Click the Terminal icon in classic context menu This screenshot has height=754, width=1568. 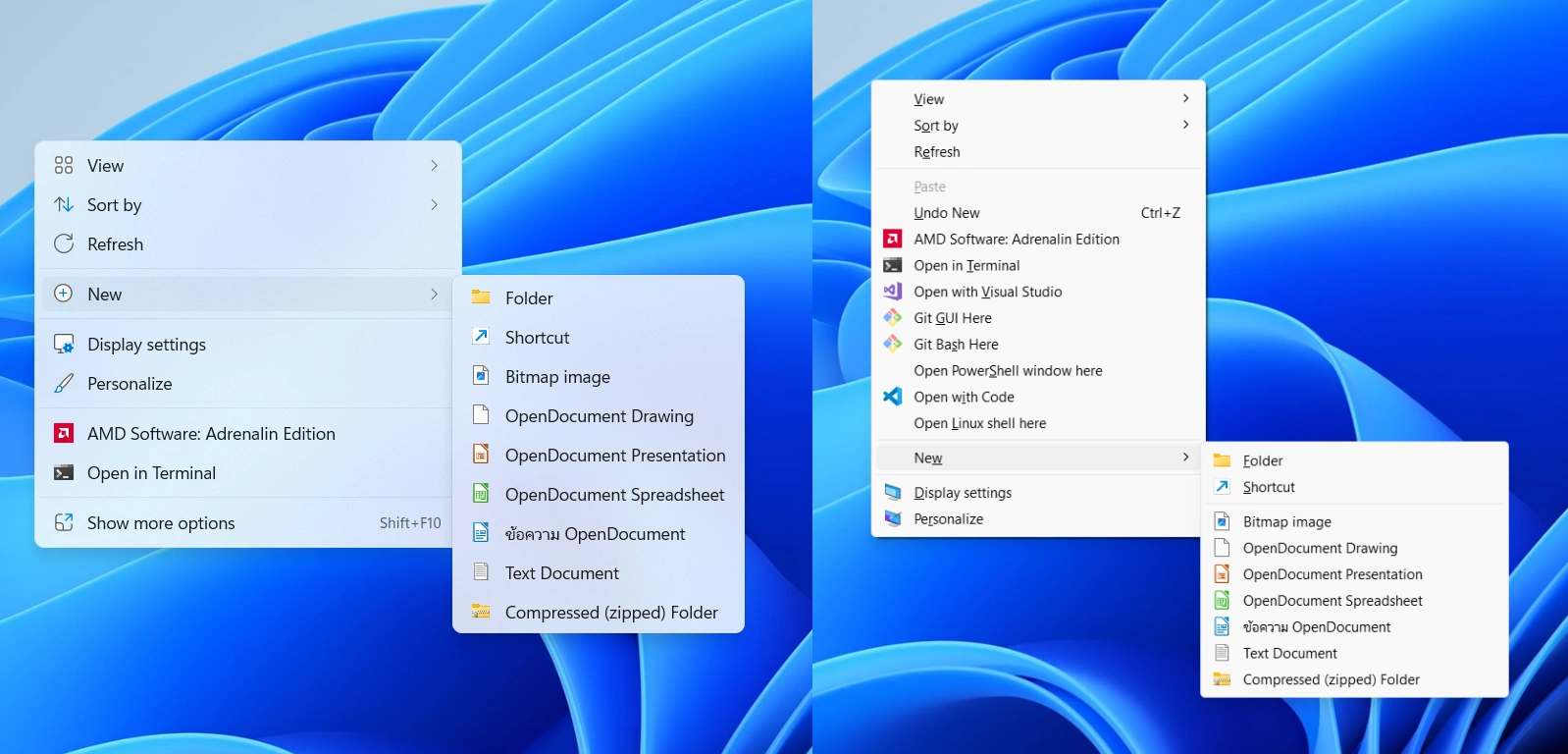tap(892, 265)
